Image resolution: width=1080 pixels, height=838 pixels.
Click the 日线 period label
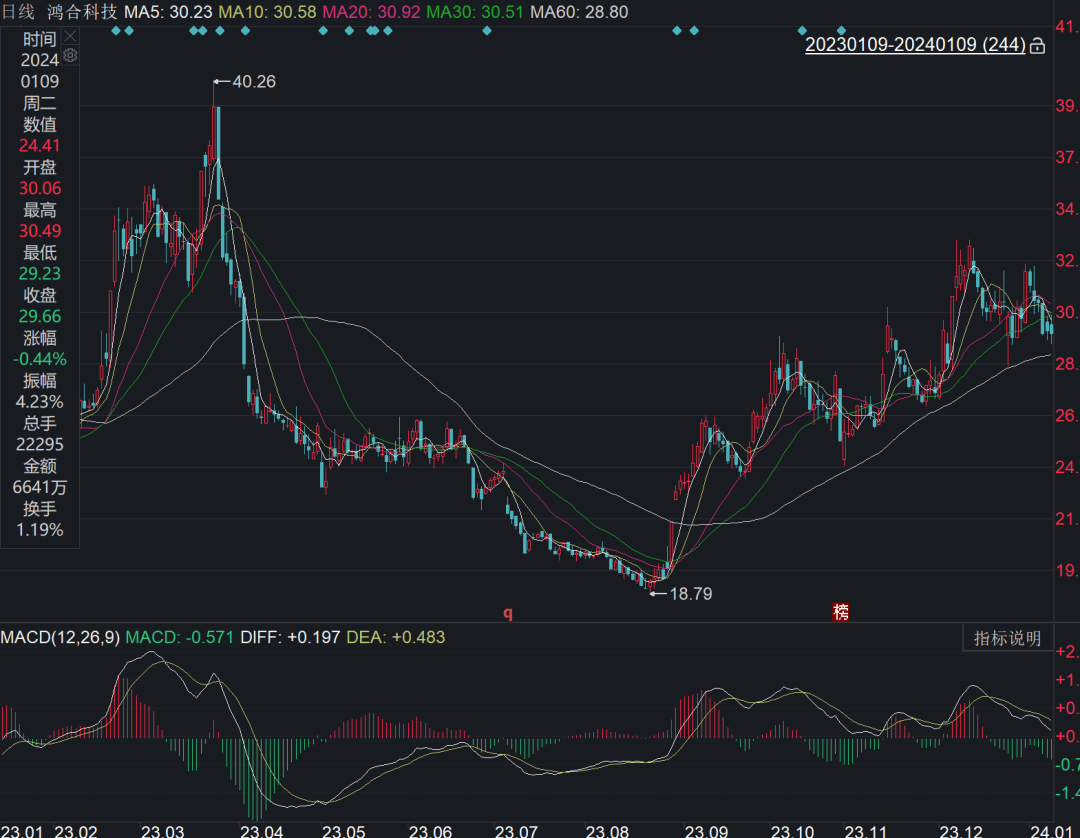coord(18,12)
